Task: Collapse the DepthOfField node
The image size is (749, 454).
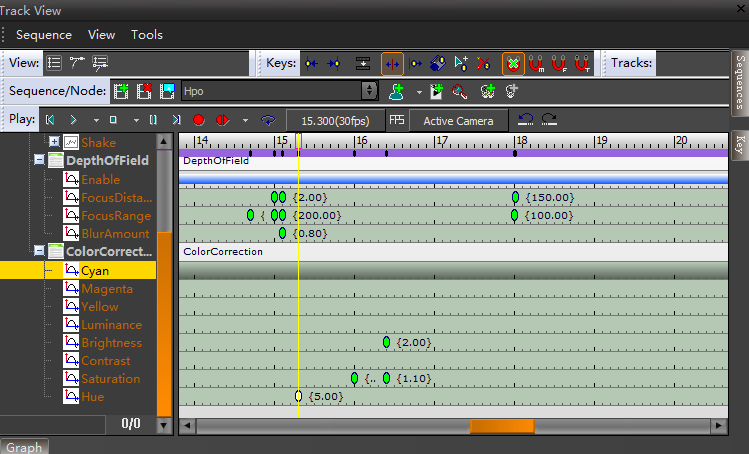Action: point(39,161)
